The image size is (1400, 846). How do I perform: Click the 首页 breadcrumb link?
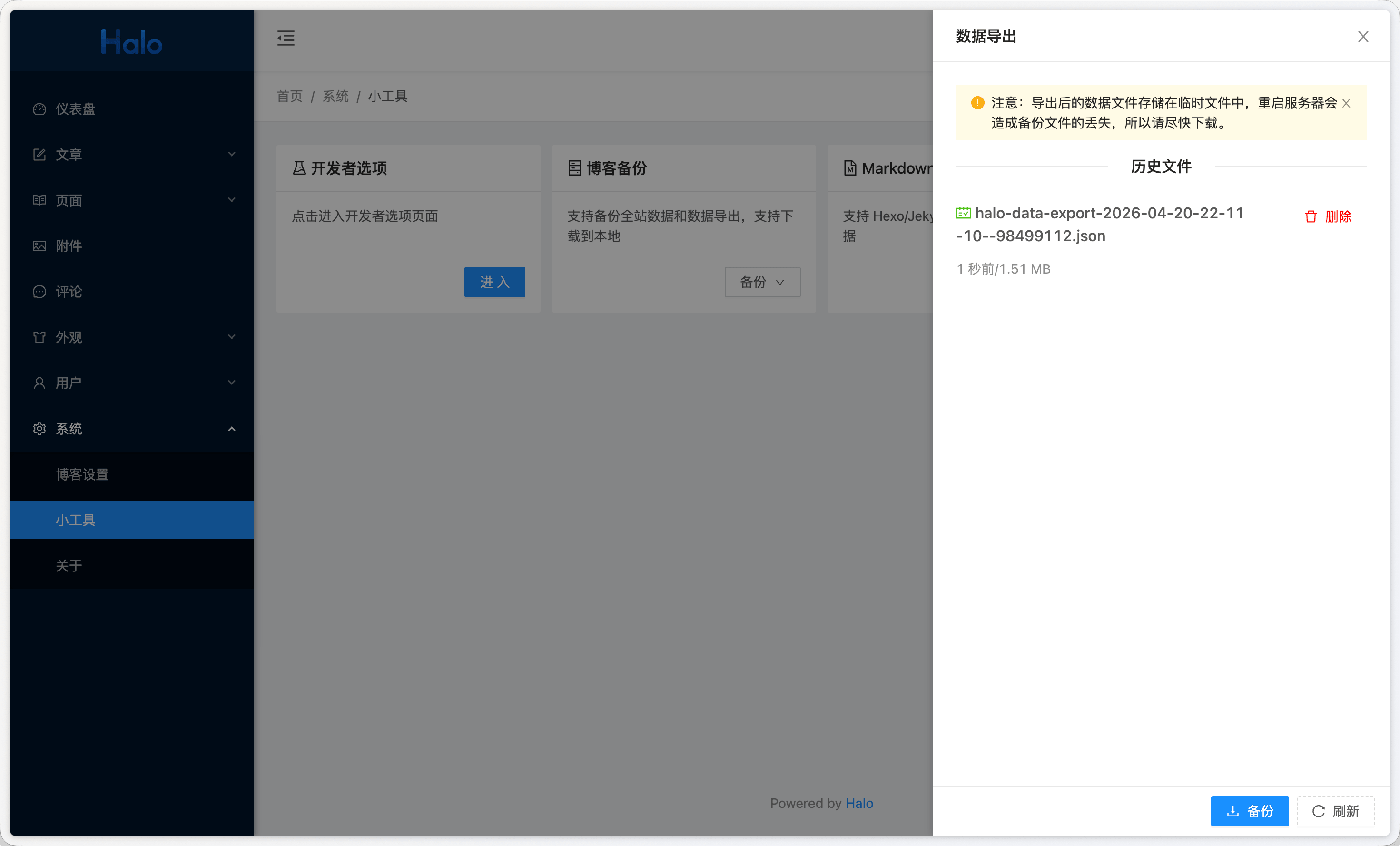tap(289, 96)
